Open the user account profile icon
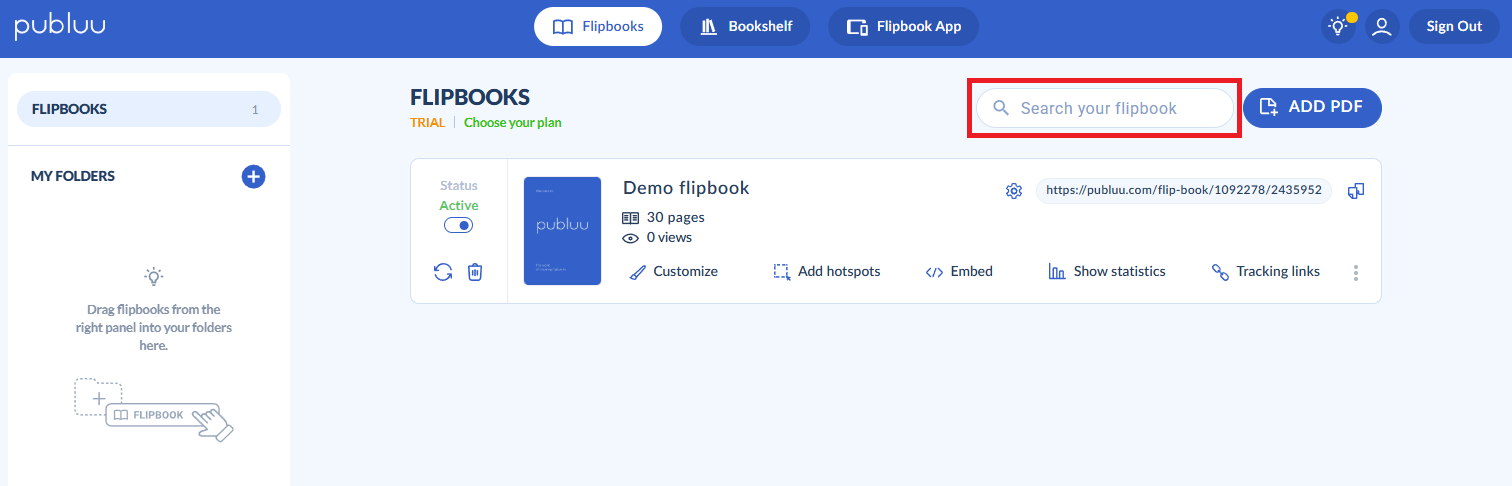 coord(1382,27)
